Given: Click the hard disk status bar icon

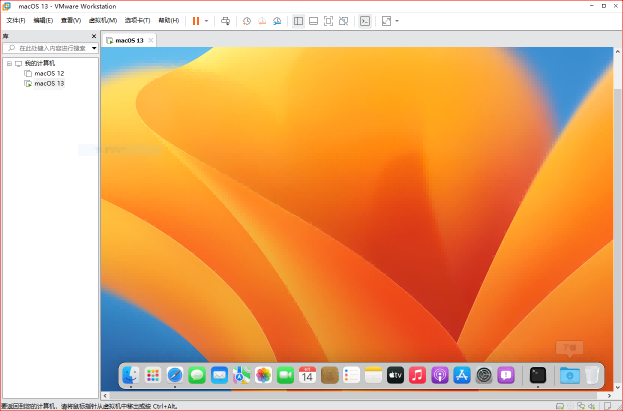Looking at the screenshot, I should point(560,406).
